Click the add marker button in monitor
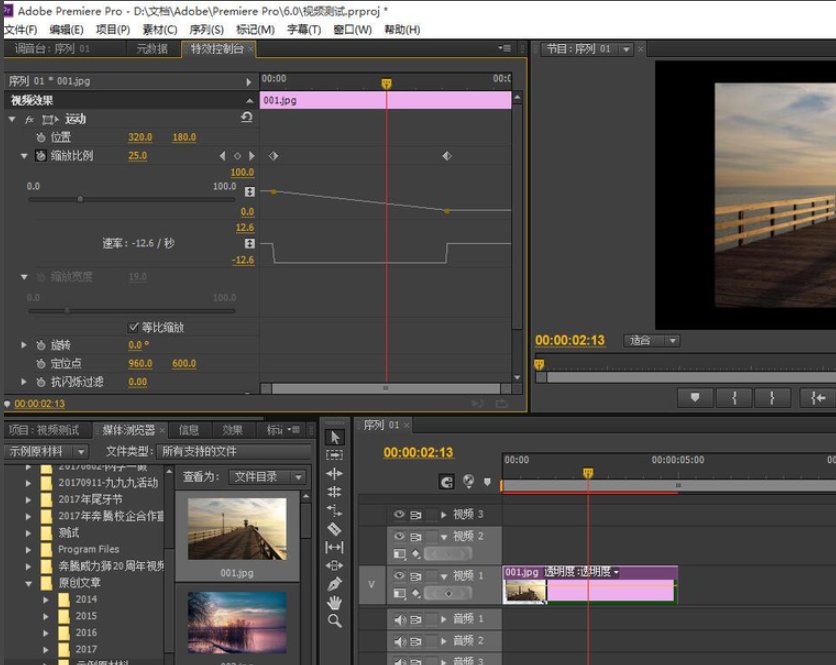This screenshot has width=836, height=665. (x=695, y=397)
